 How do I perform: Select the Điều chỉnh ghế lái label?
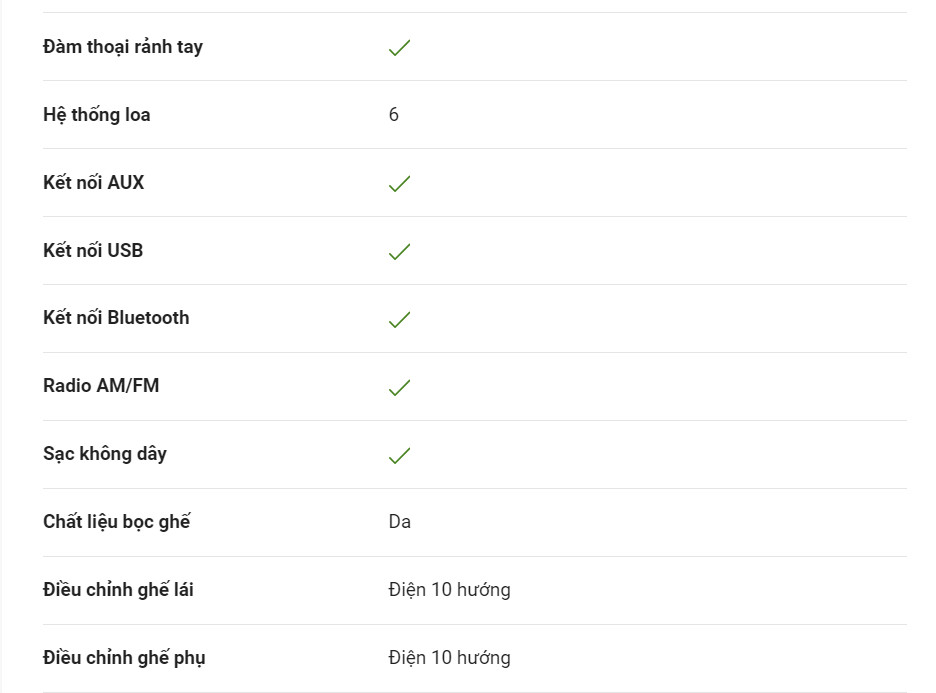pyautogui.click(x=118, y=590)
